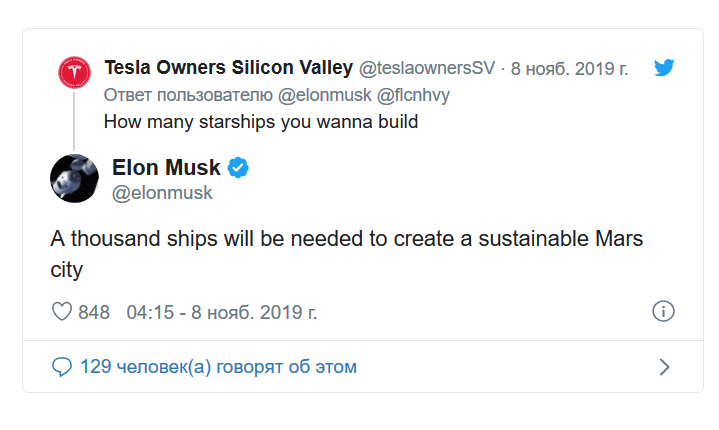Open Elon Musk's profile picture

74,178
